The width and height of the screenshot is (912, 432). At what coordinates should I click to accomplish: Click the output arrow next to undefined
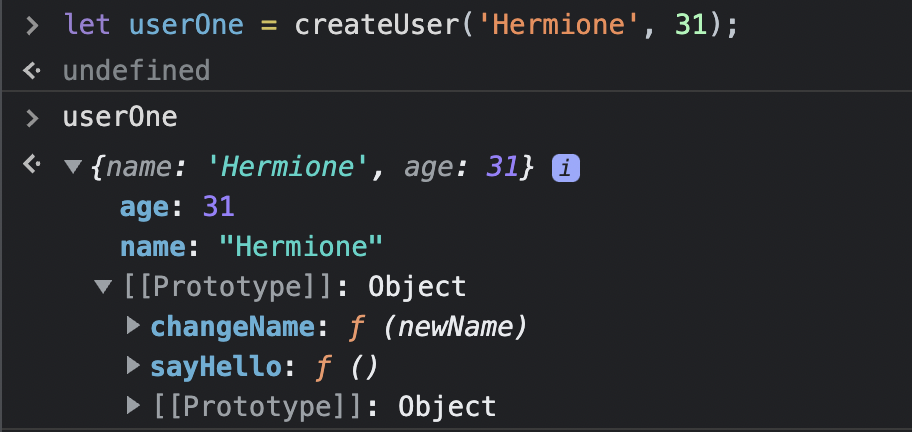coord(31,71)
